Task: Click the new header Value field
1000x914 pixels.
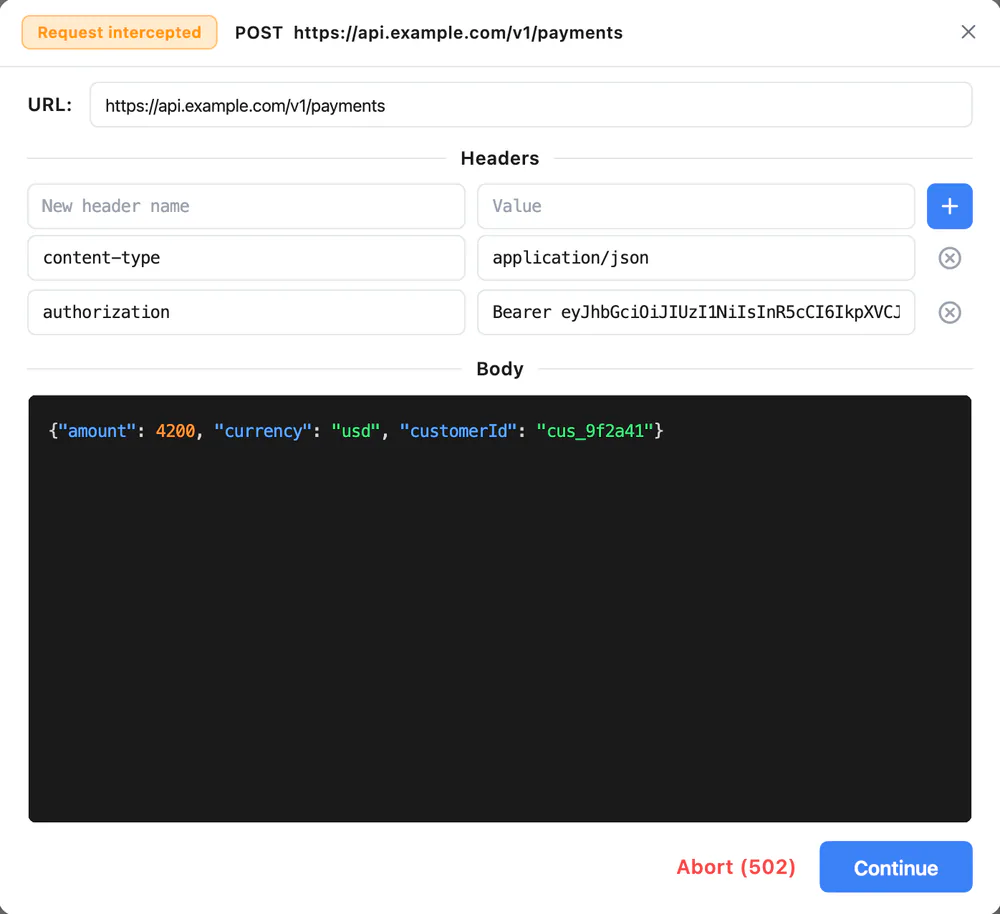Action: click(x=696, y=206)
